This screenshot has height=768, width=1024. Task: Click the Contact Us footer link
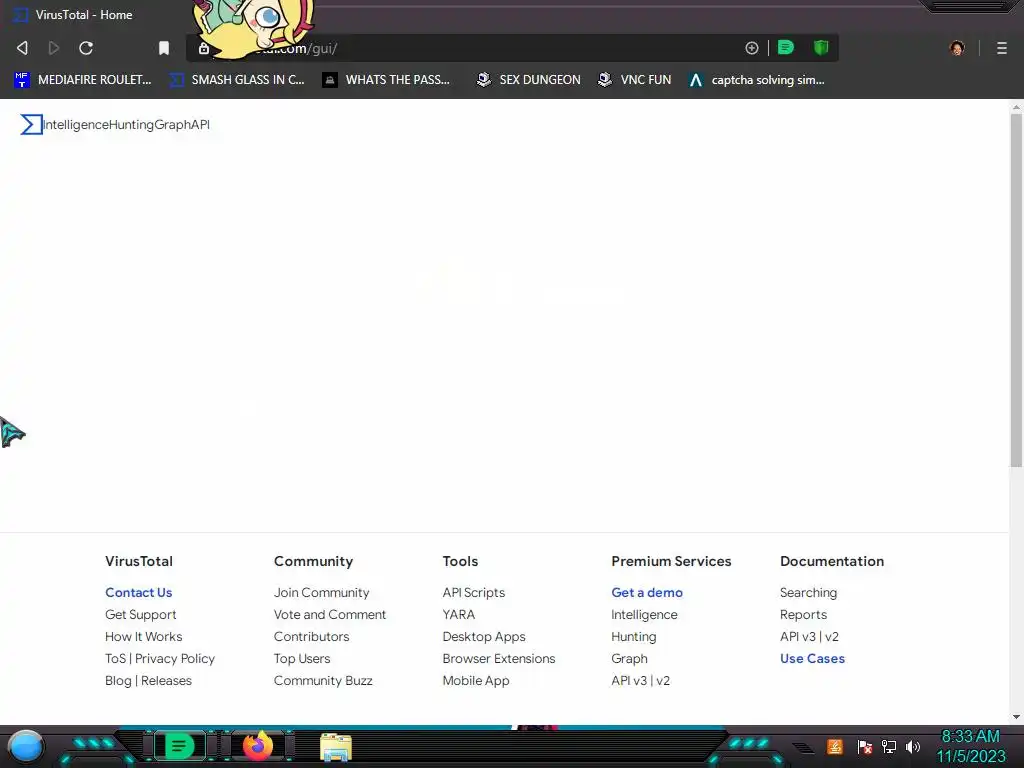pyautogui.click(x=138, y=592)
